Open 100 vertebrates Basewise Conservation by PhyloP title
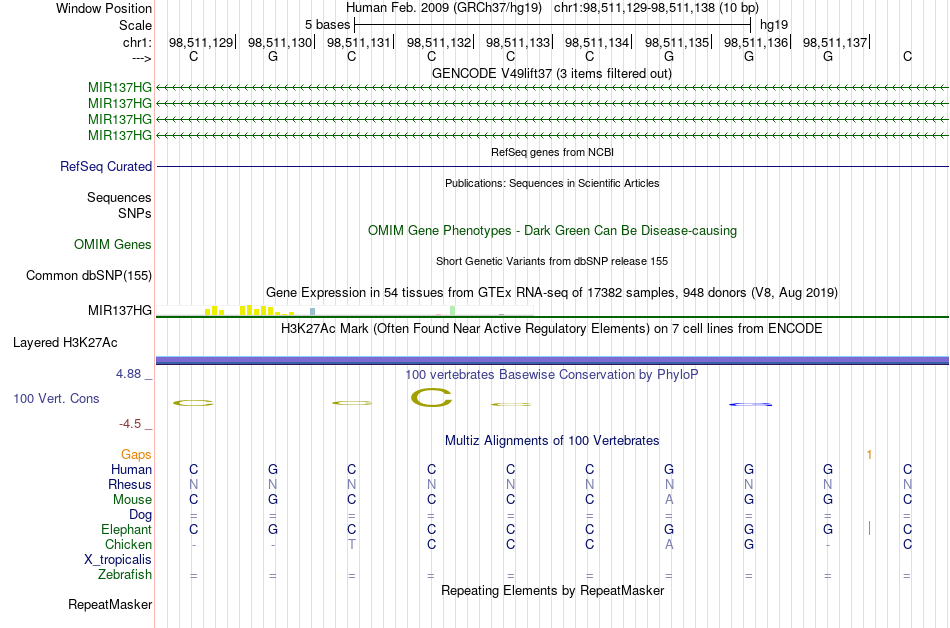The height and width of the screenshot is (628, 950). click(551, 375)
